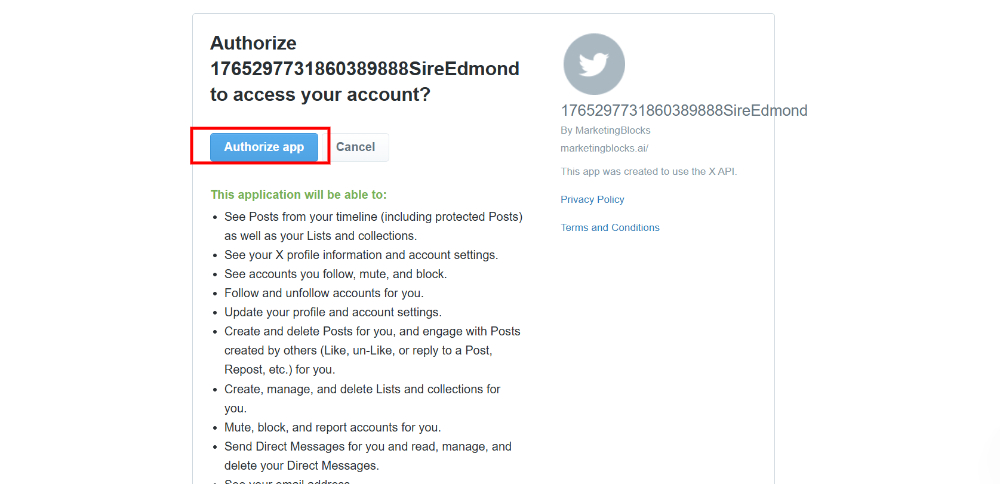The image size is (1000, 484).
Task: Cancel the authorization request
Action: point(355,147)
